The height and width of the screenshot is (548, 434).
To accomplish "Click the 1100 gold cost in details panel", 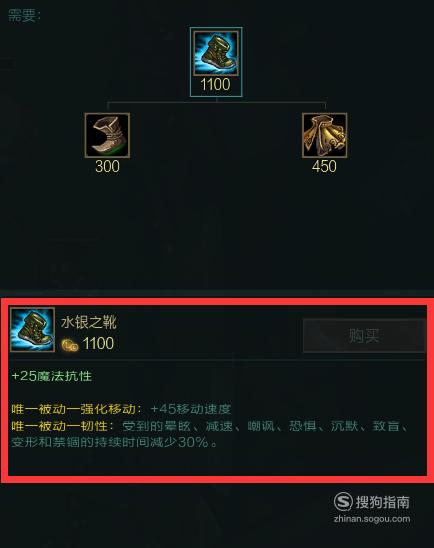I will (x=98, y=344).
